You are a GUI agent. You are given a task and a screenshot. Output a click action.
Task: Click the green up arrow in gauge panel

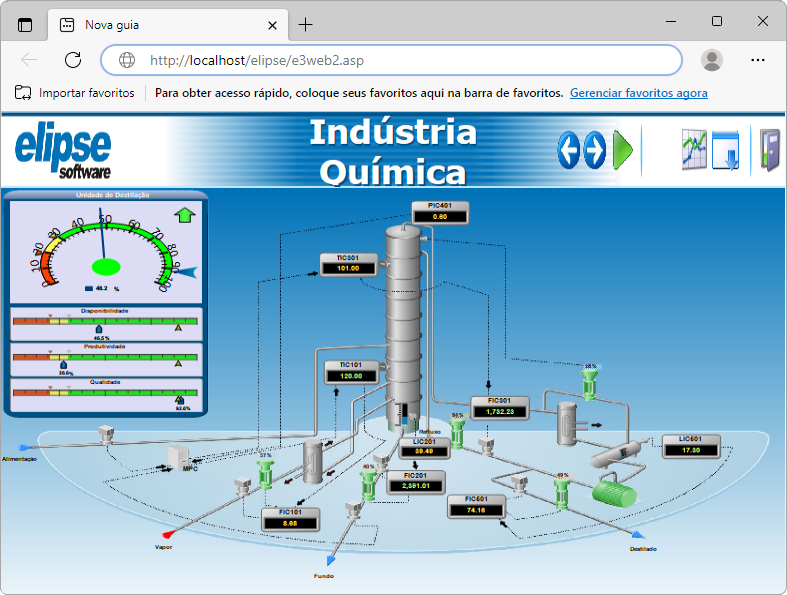(x=185, y=215)
